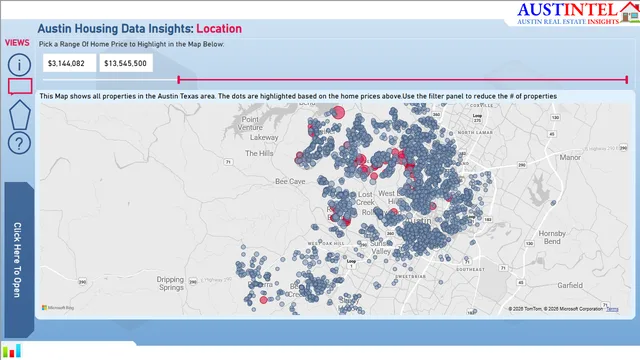This screenshot has height=360, width=640.
Task: Click the bar chart icon at bottom left
Action: [11, 351]
